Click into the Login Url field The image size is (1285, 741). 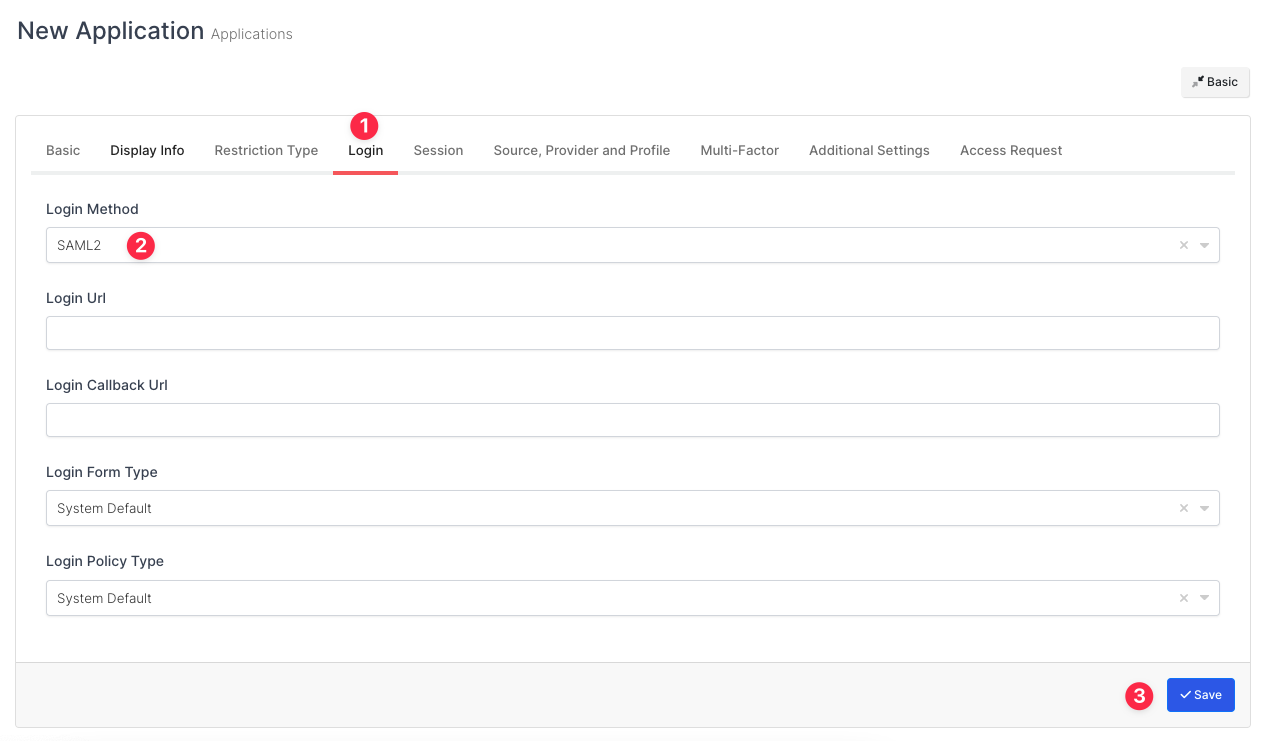point(632,333)
